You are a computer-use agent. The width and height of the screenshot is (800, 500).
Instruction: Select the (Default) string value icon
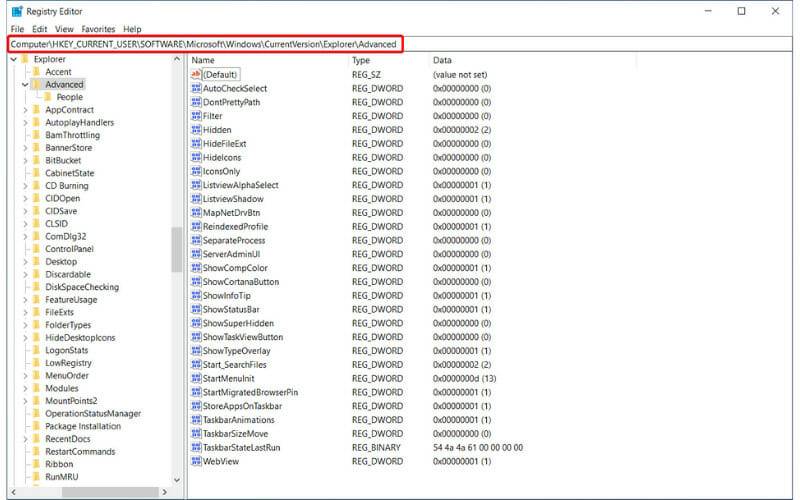(196, 74)
